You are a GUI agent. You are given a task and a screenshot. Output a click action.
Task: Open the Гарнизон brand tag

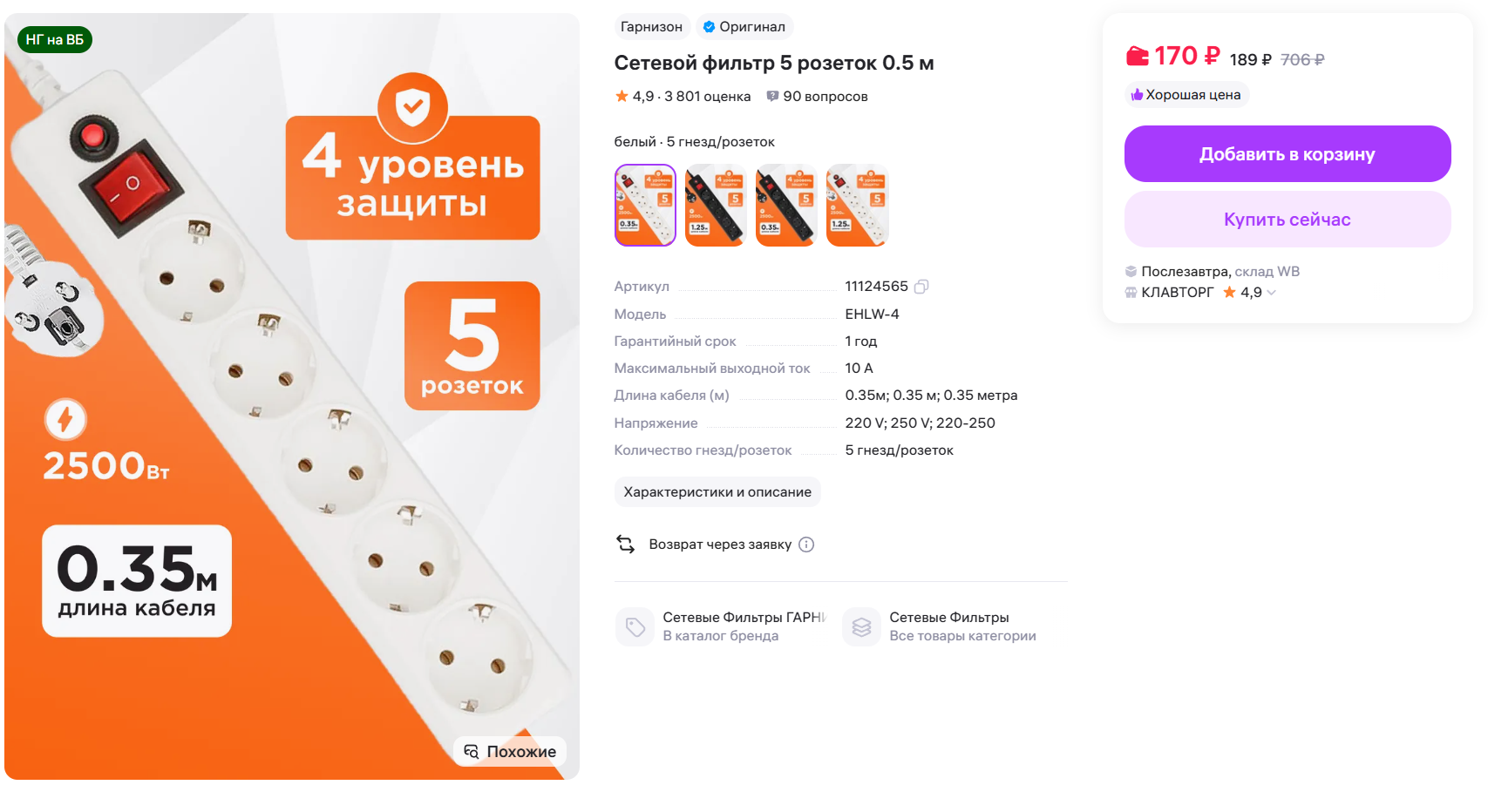tap(652, 27)
